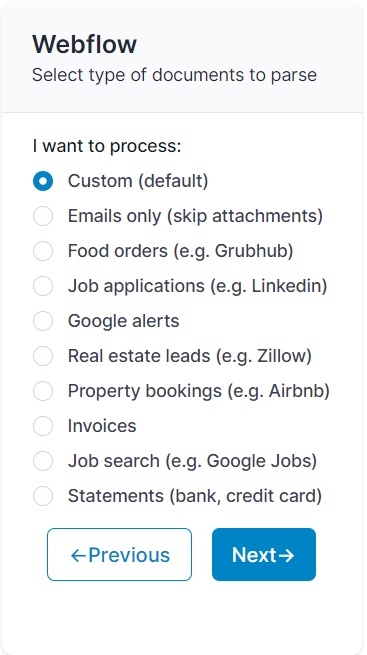Click the Webflow heading text
Image resolution: width=367 pixels, height=655 pixels.
tap(84, 44)
